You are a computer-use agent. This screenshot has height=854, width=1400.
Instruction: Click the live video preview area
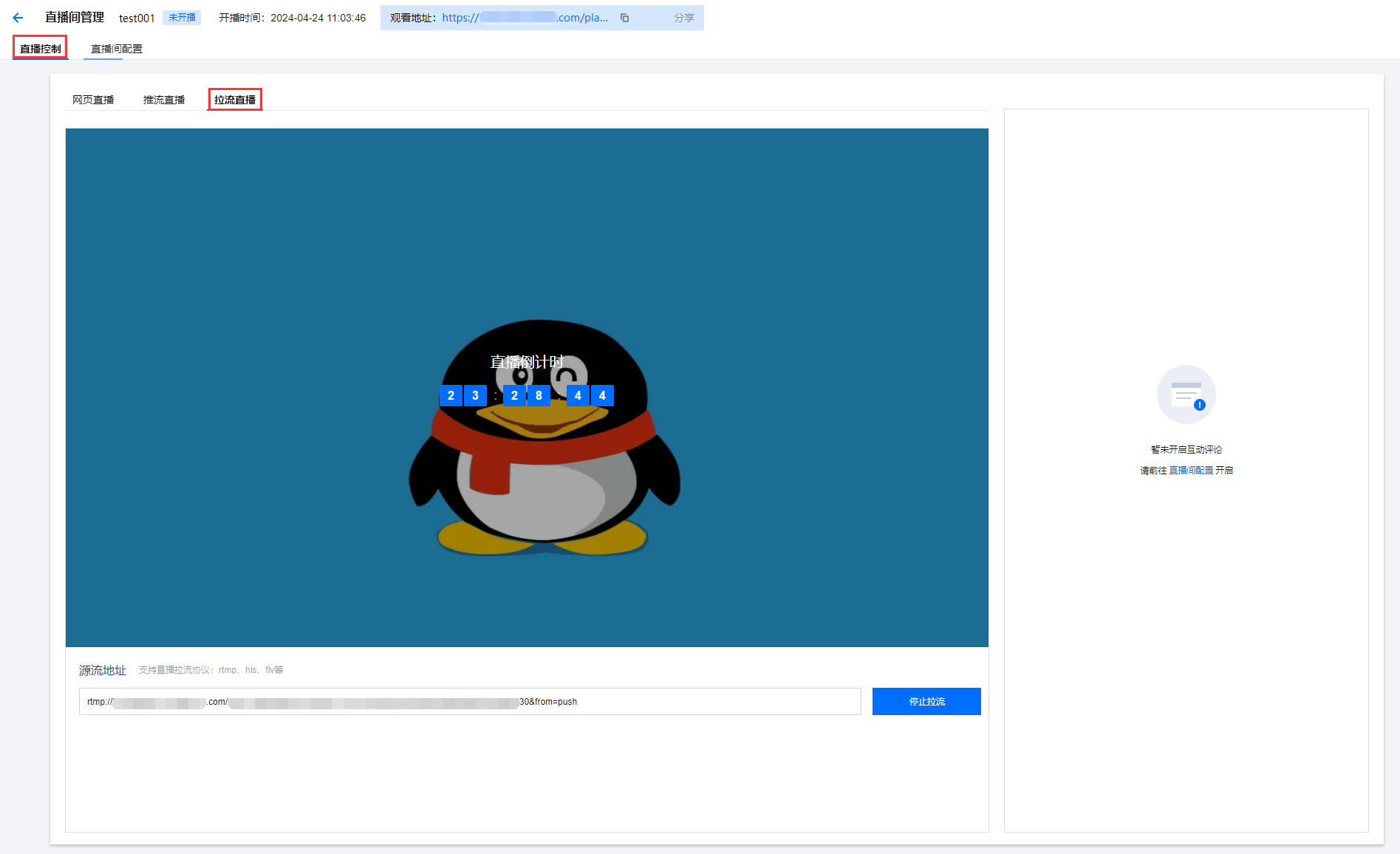click(527, 388)
